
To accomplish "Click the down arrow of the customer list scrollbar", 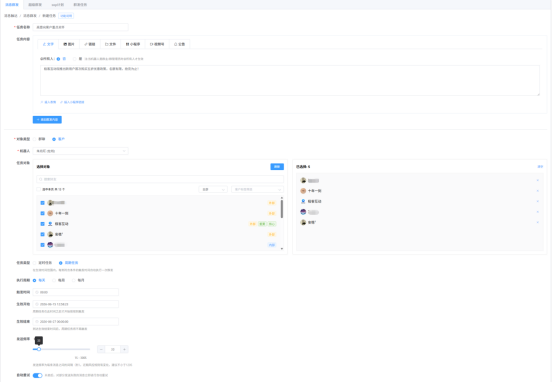I will [x=282, y=249].
